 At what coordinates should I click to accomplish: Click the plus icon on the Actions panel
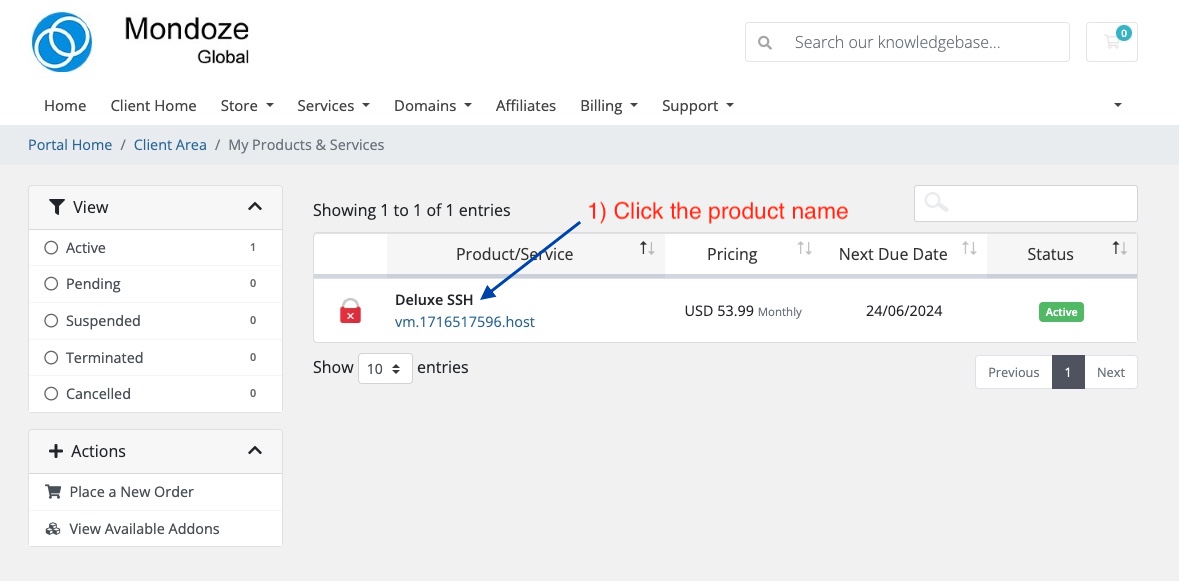click(x=56, y=451)
